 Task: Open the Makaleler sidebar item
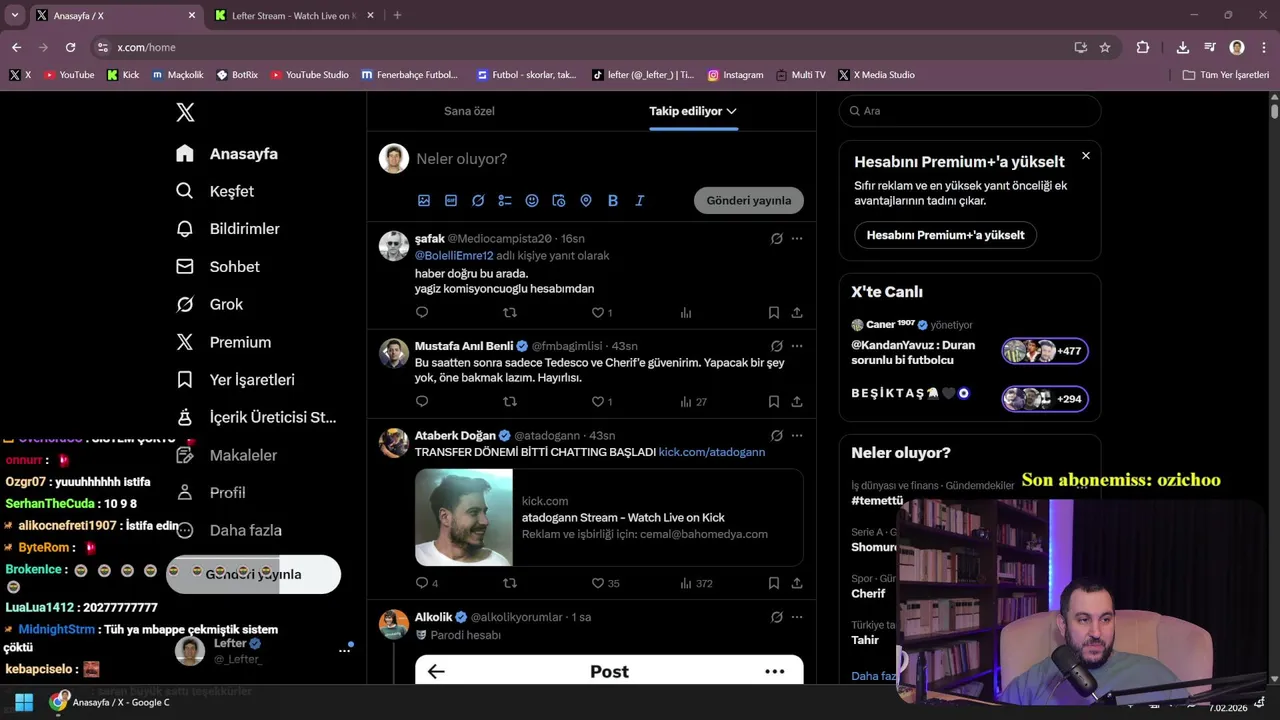click(226, 456)
